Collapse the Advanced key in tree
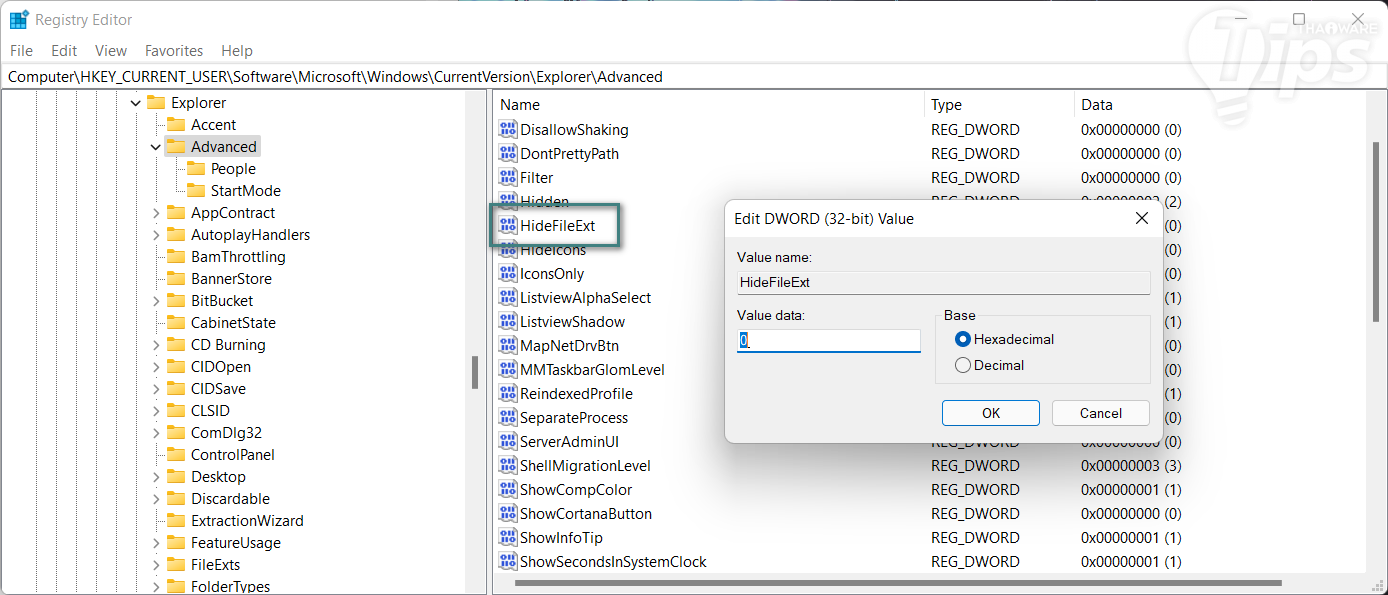Viewport: 1388px width, 595px height. pos(156,147)
